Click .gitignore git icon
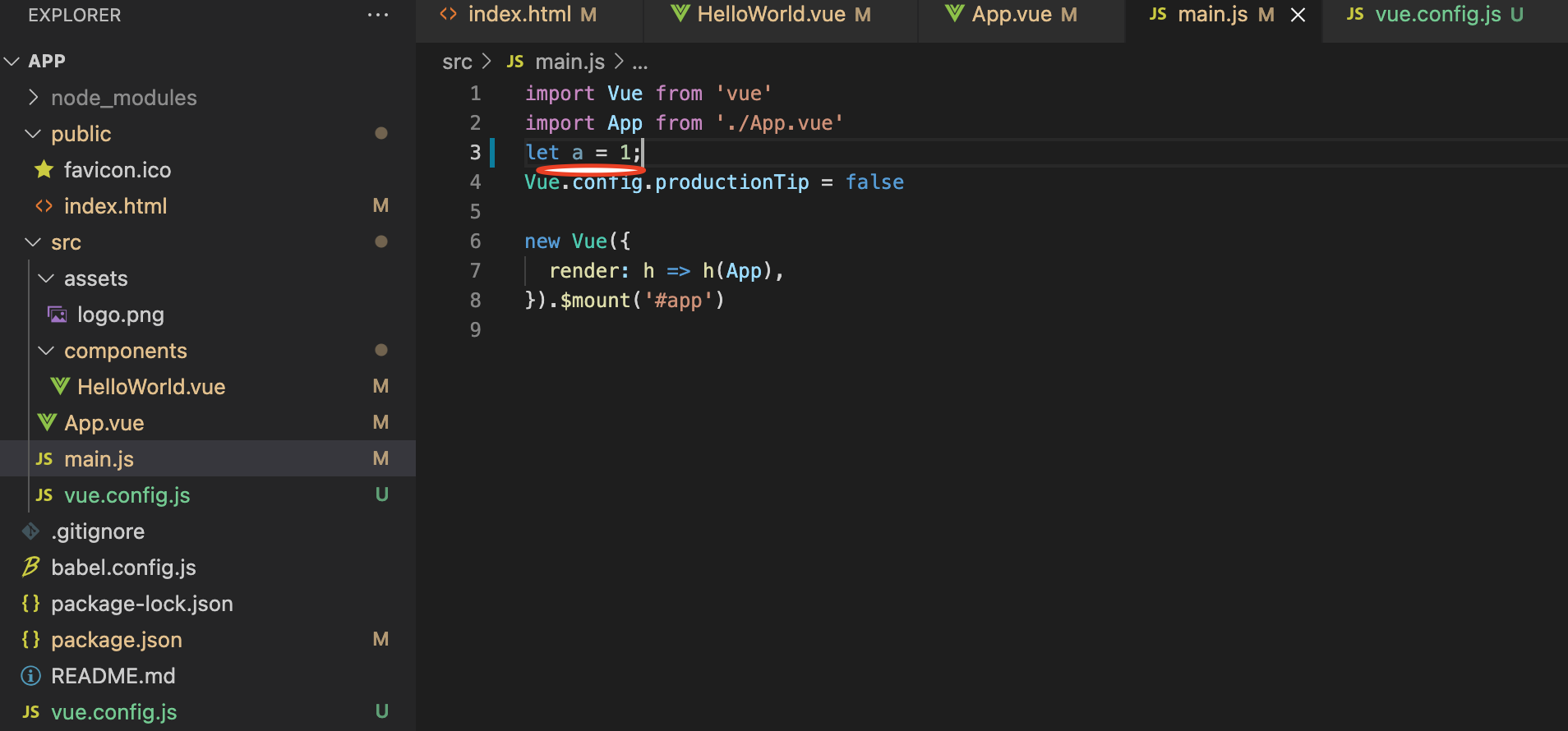 tap(30, 531)
